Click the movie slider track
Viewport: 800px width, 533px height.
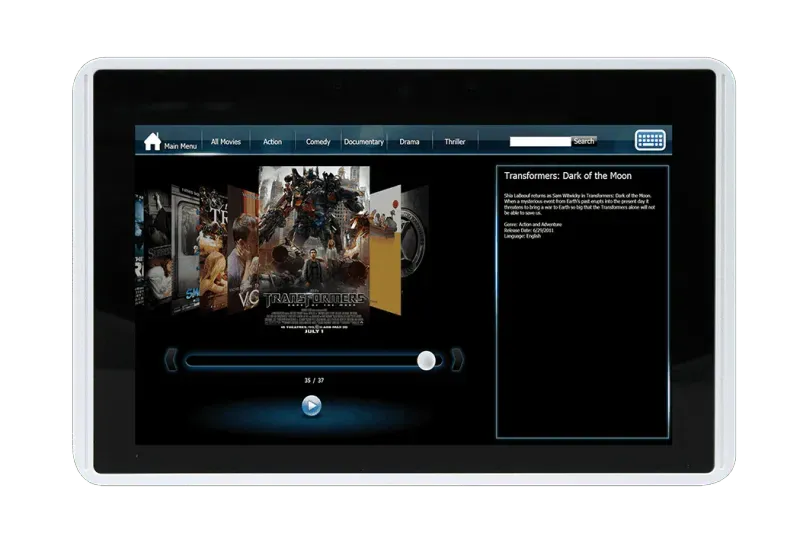[313, 361]
